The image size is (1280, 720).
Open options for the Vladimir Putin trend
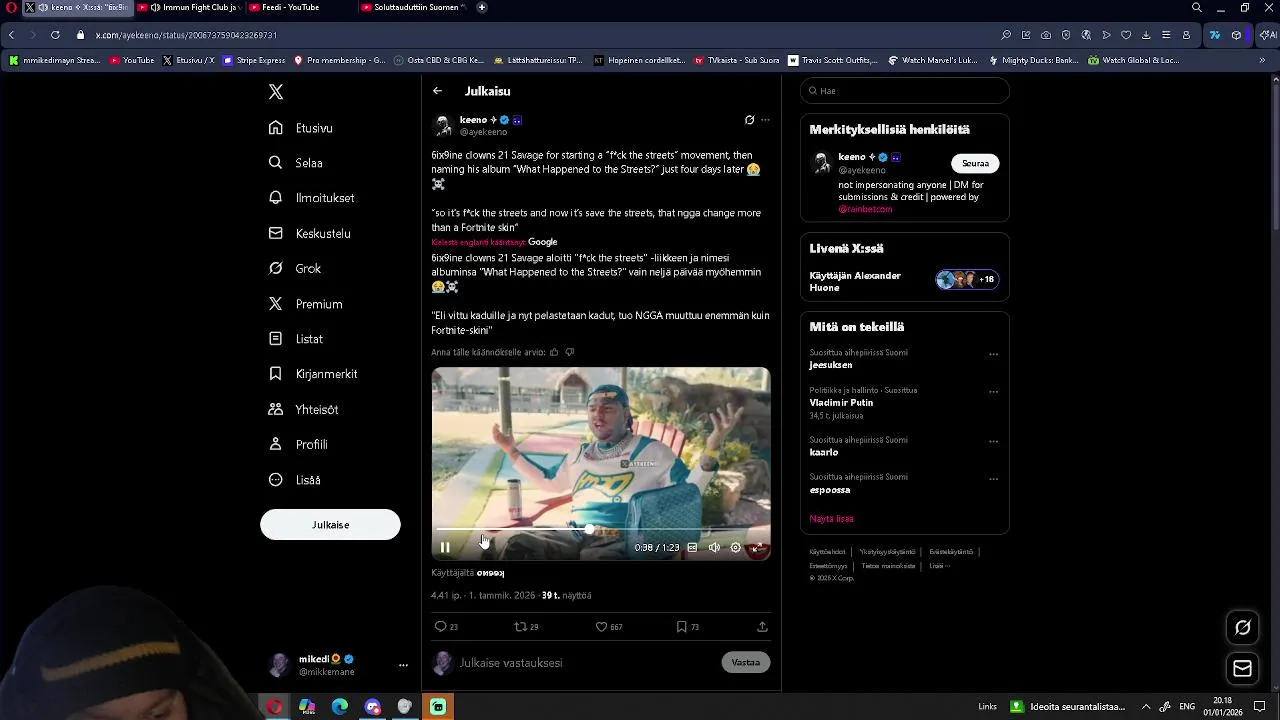(x=993, y=392)
